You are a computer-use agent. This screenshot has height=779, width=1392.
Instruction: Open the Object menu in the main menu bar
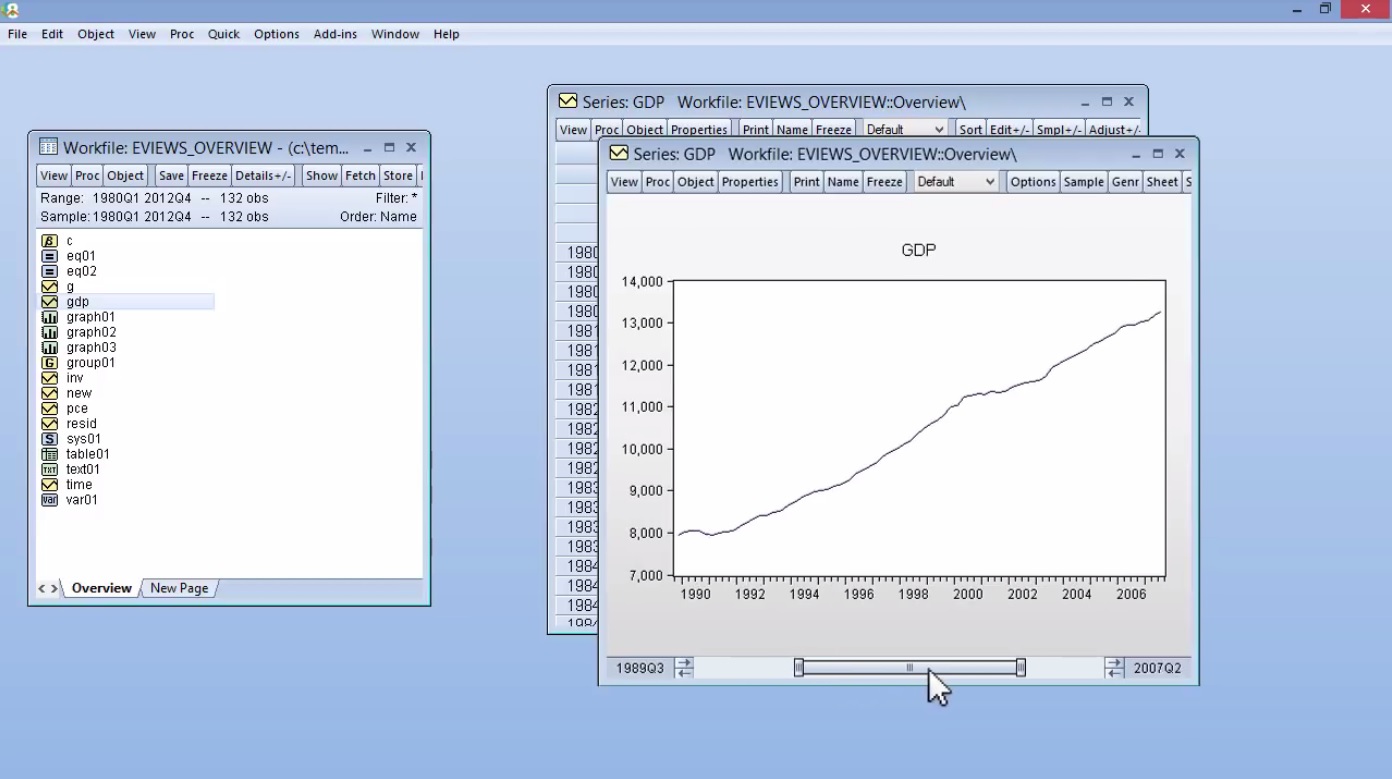[x=96, y=34]
